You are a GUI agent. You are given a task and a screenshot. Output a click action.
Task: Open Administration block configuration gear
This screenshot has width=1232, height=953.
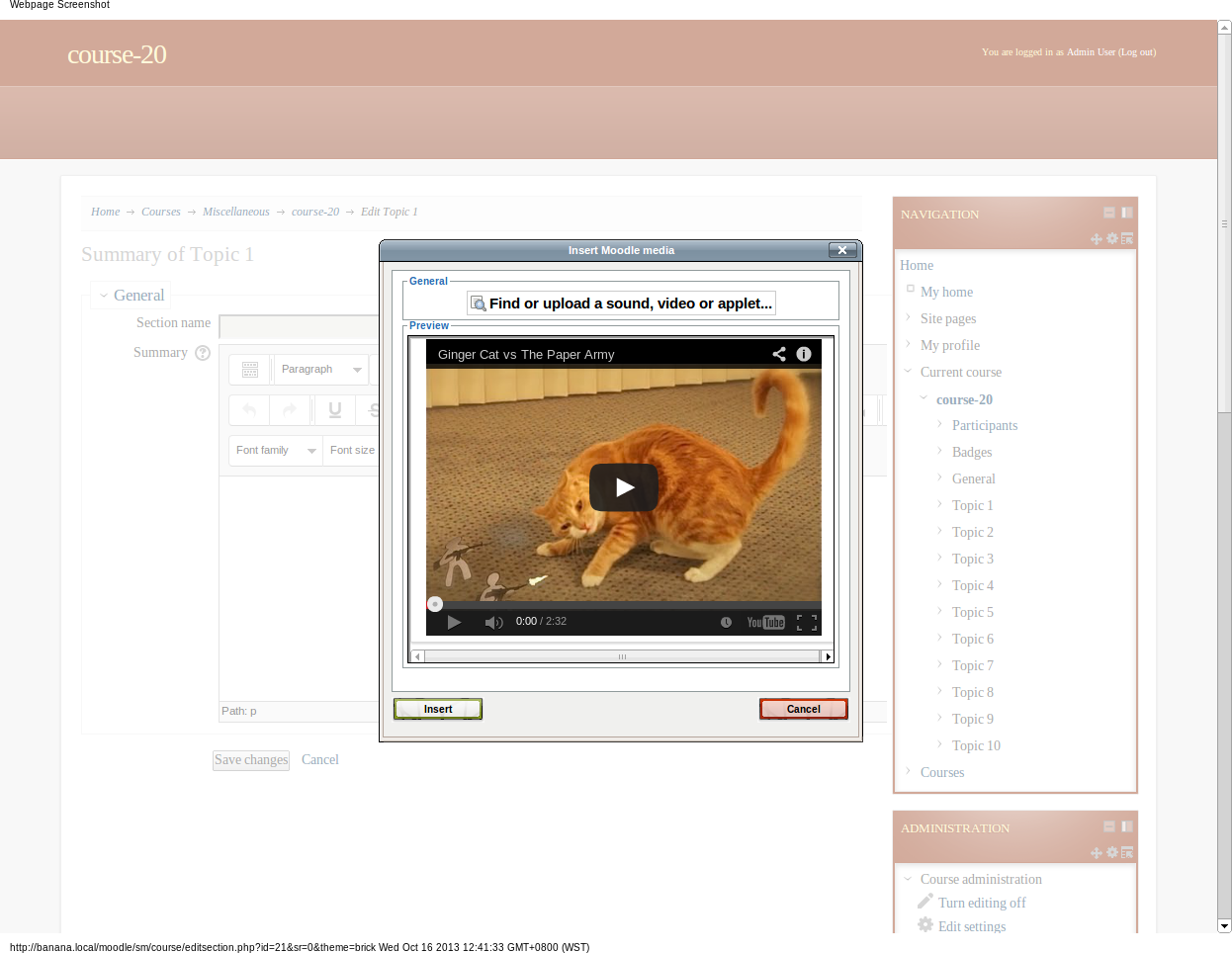(x=1112, y=852)
